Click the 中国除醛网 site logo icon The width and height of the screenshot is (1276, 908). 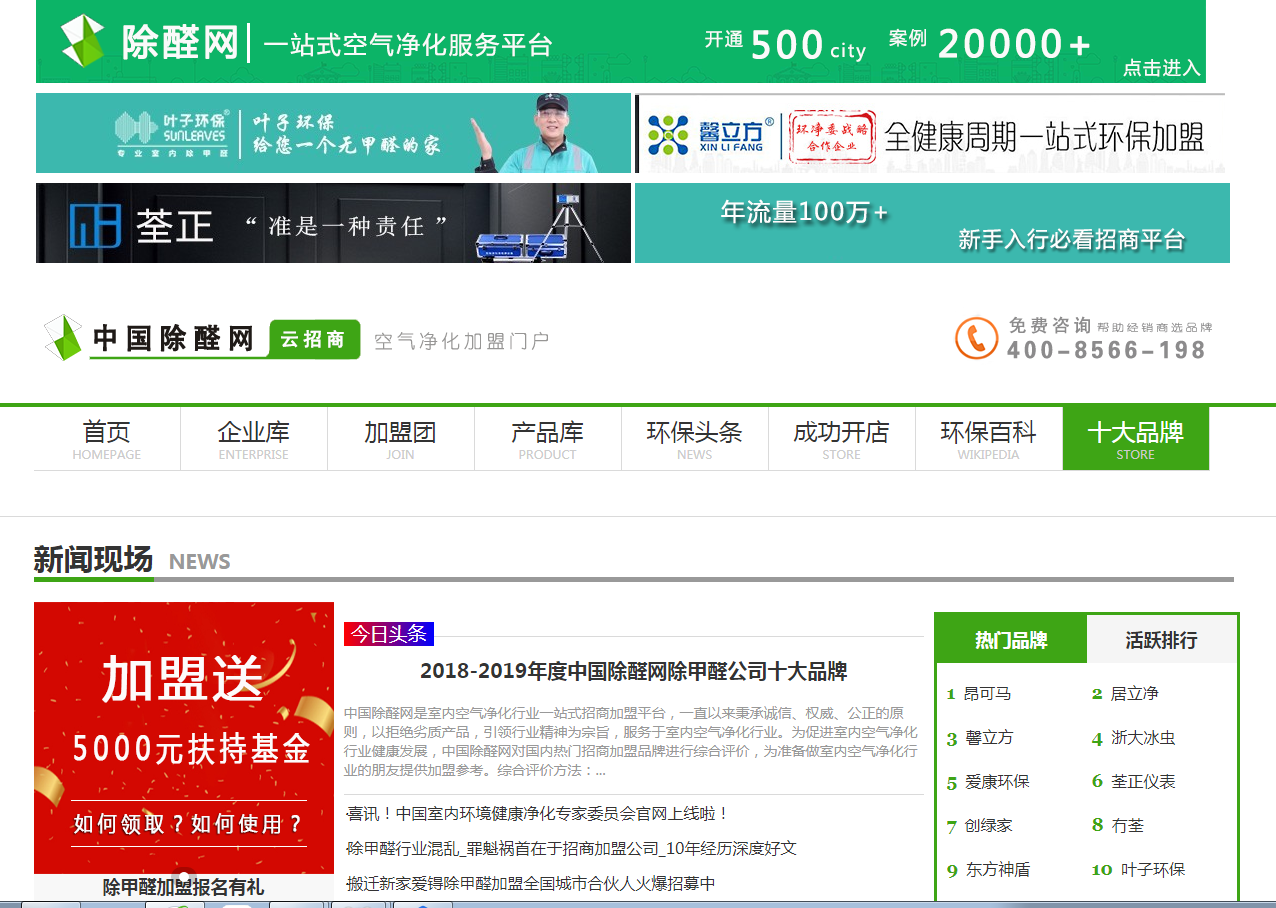64,338
